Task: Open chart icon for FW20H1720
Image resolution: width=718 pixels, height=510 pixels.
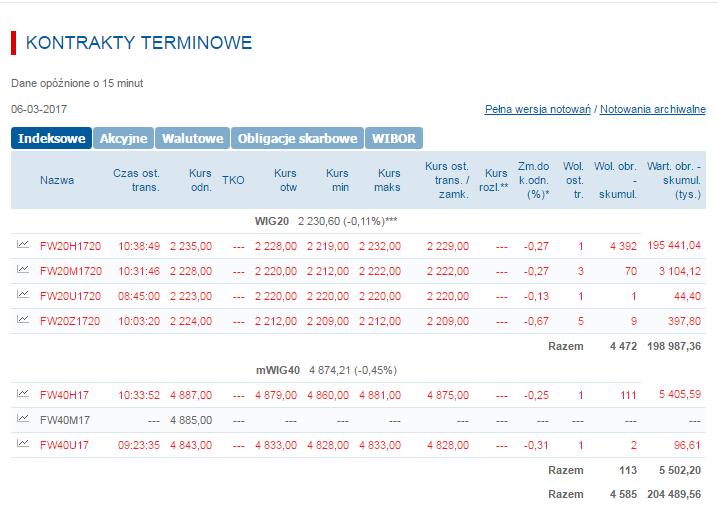Action: point(23,244)
